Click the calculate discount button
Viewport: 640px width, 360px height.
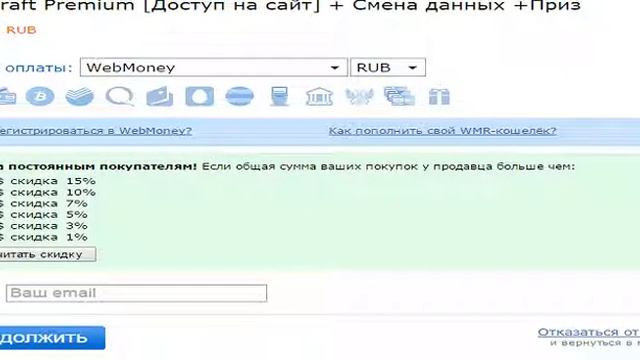tap(48, 254)
